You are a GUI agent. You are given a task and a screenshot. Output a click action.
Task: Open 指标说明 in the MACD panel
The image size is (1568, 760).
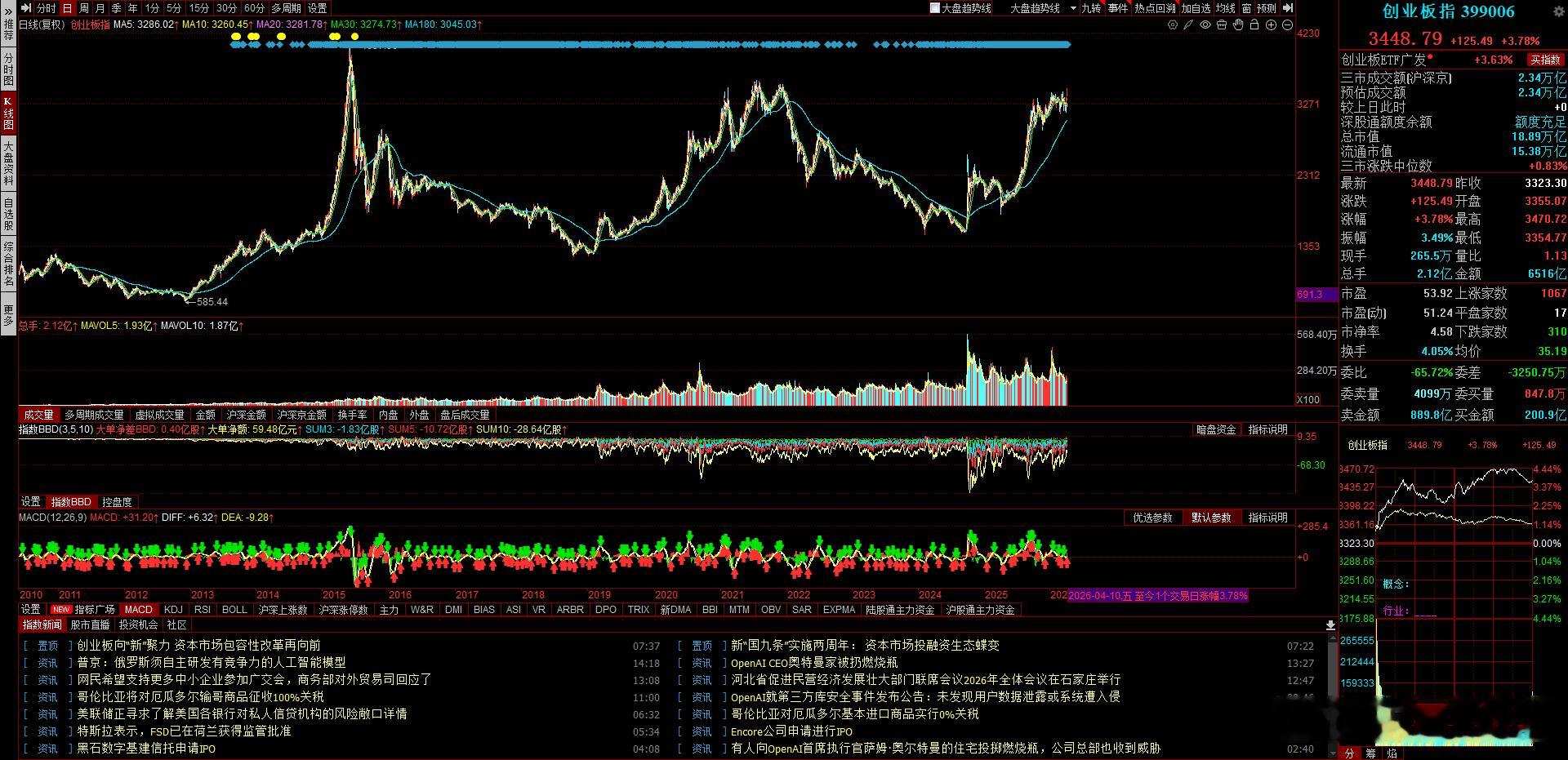1268,518
